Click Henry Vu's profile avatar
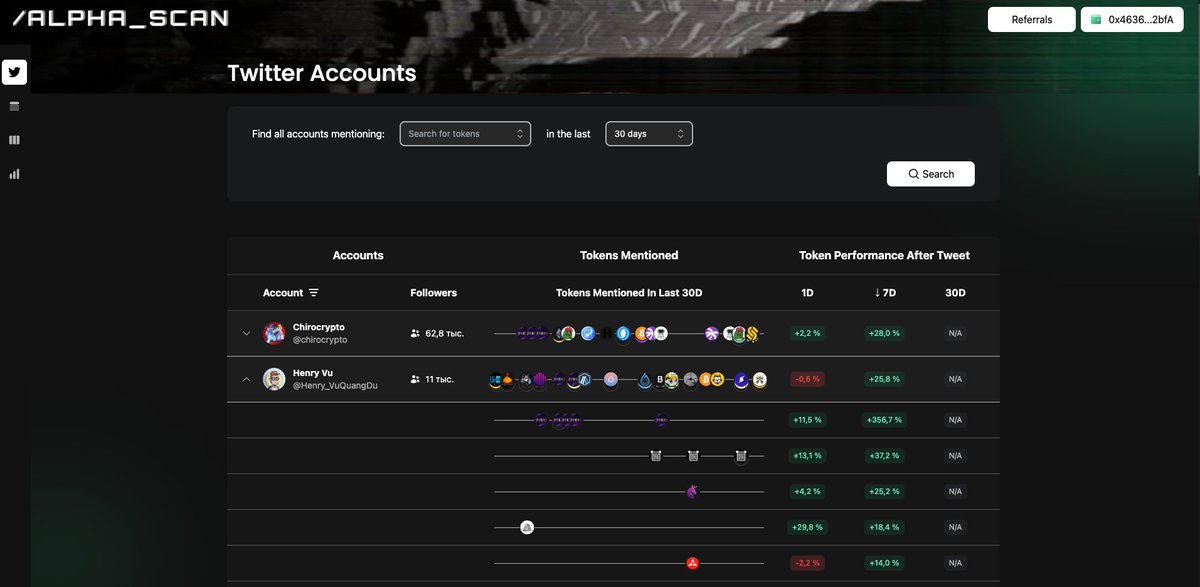The width and height of the screenshot is (1200, 587). tap(274, 380)
